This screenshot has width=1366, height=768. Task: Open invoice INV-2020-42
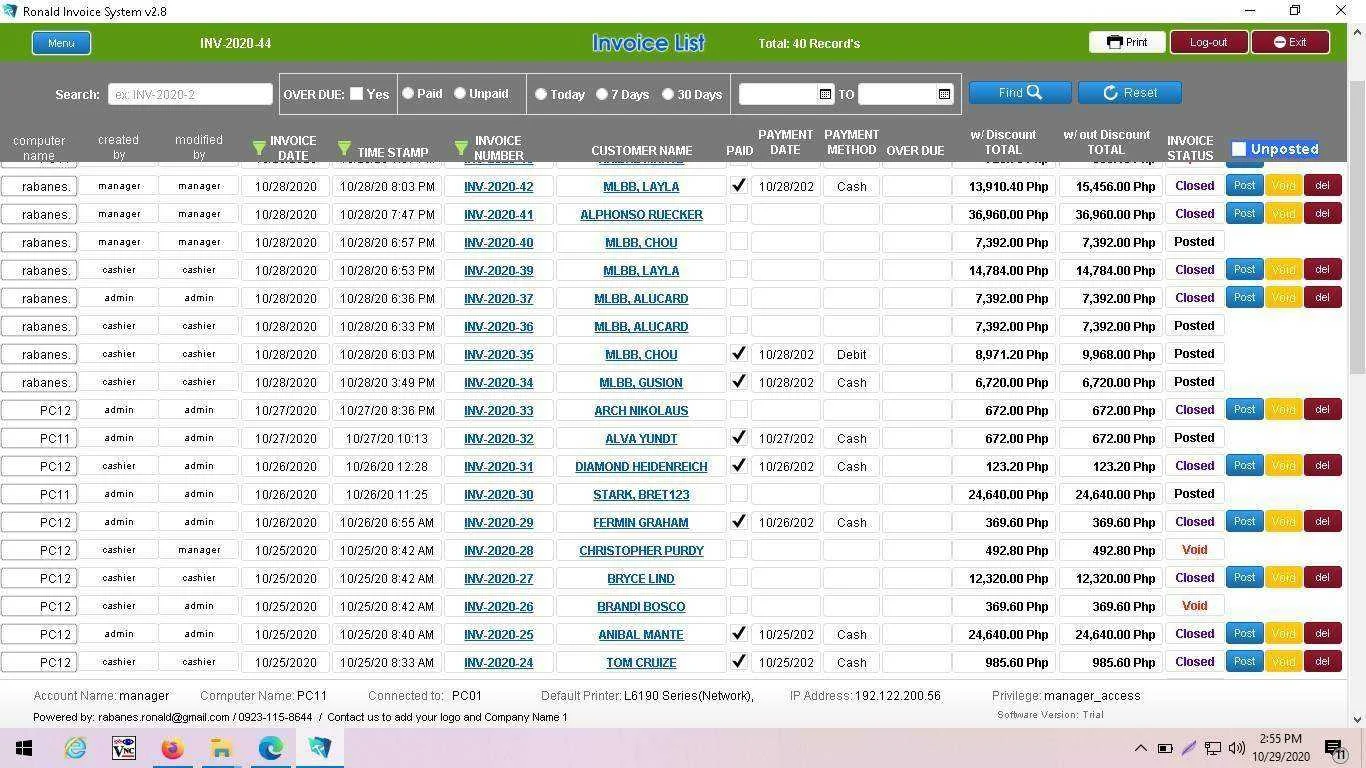click(x=498, y=186)
